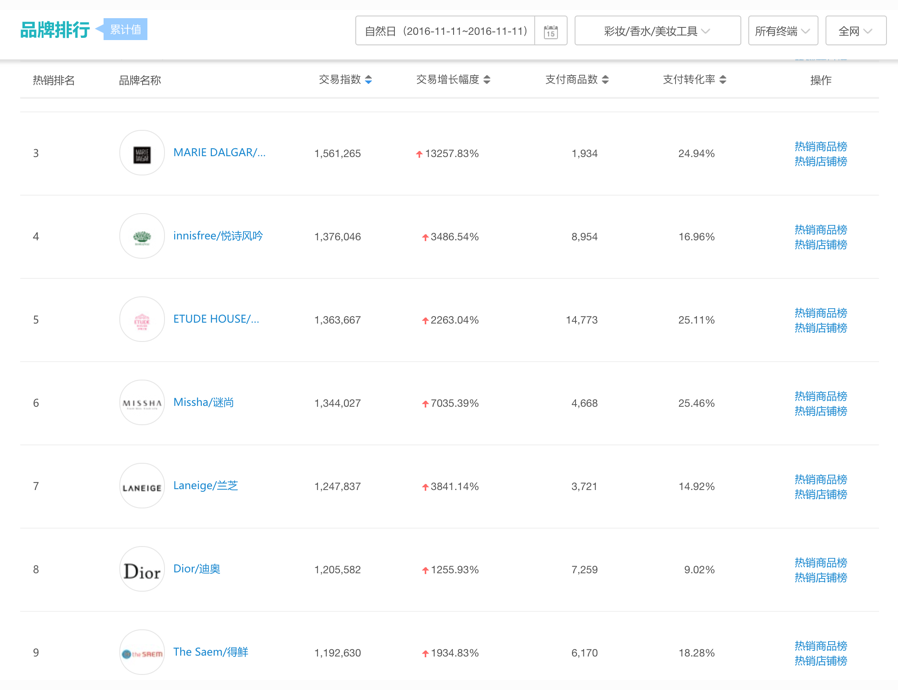Select conversion rate 25.11%
This screenshot has width=898, height=690.
696,320
